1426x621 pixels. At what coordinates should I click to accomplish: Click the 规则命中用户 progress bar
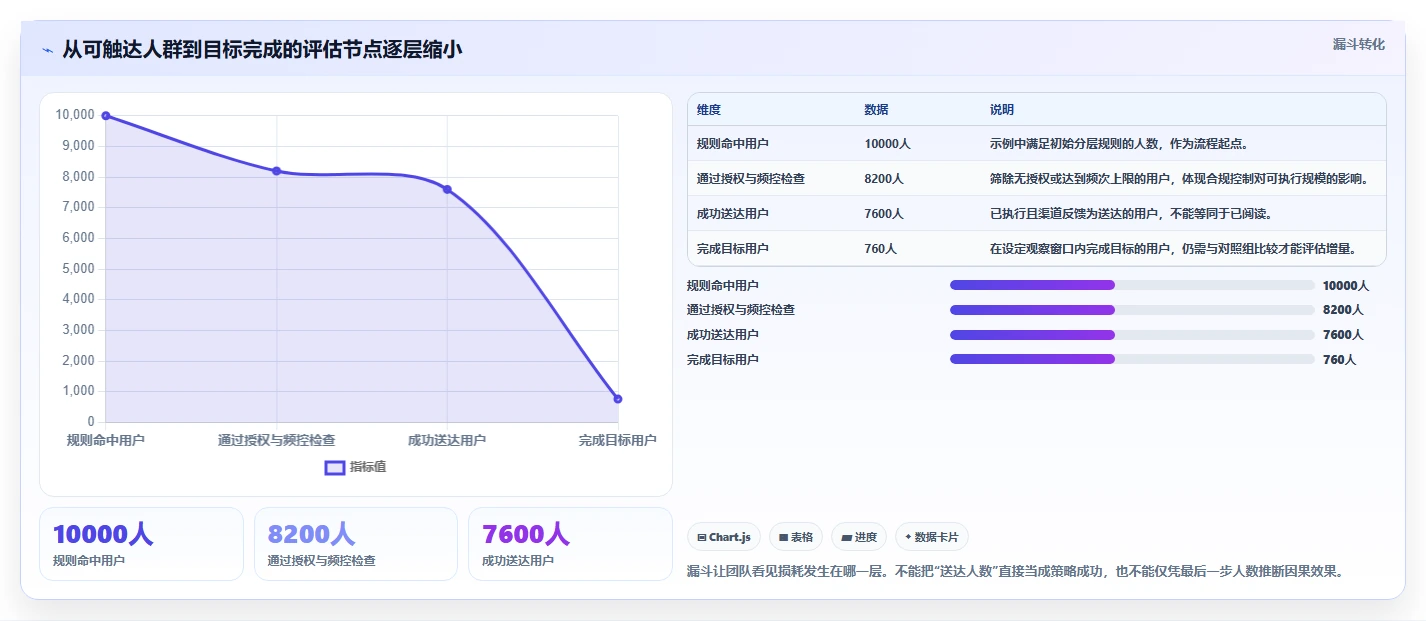(x=1132, y=285)
